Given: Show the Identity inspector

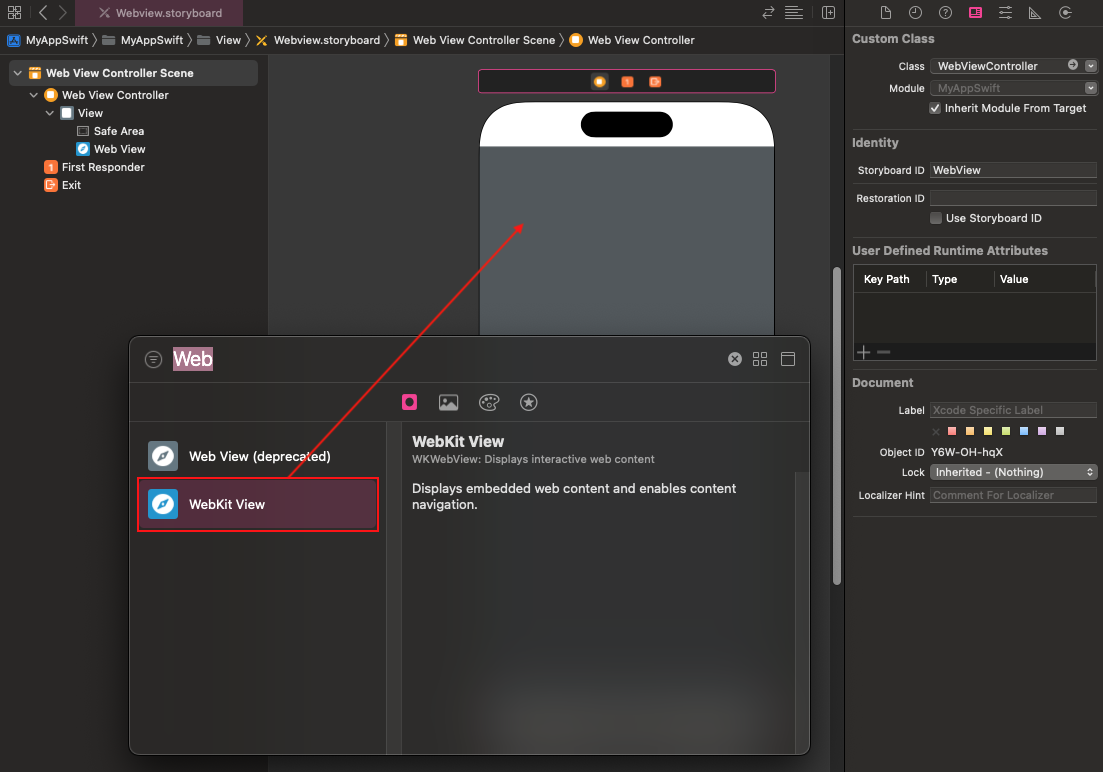Looking at the screenshot, I should pyautogui.click(x=975, y=13).
